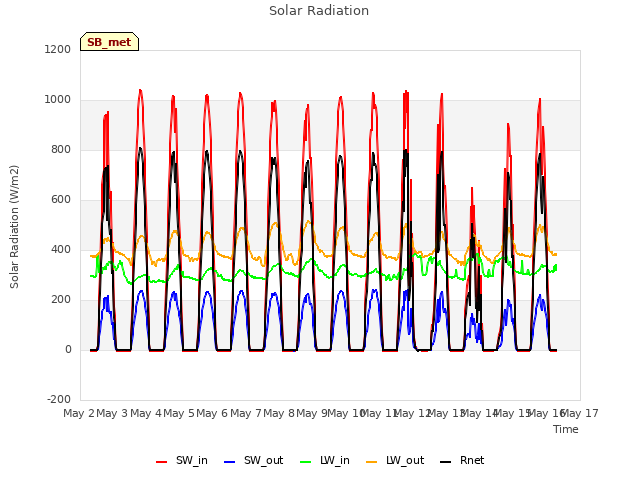The width and height of the screenshot is (640, 480).
Task: Toggle the SW_out legend entry
Action: click(253, 460)
